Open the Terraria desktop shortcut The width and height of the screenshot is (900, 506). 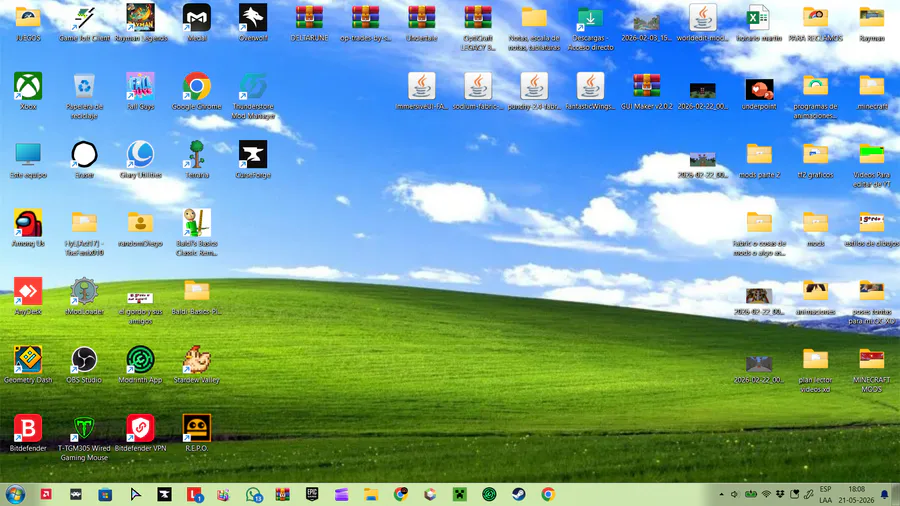(x=197, y=160)
